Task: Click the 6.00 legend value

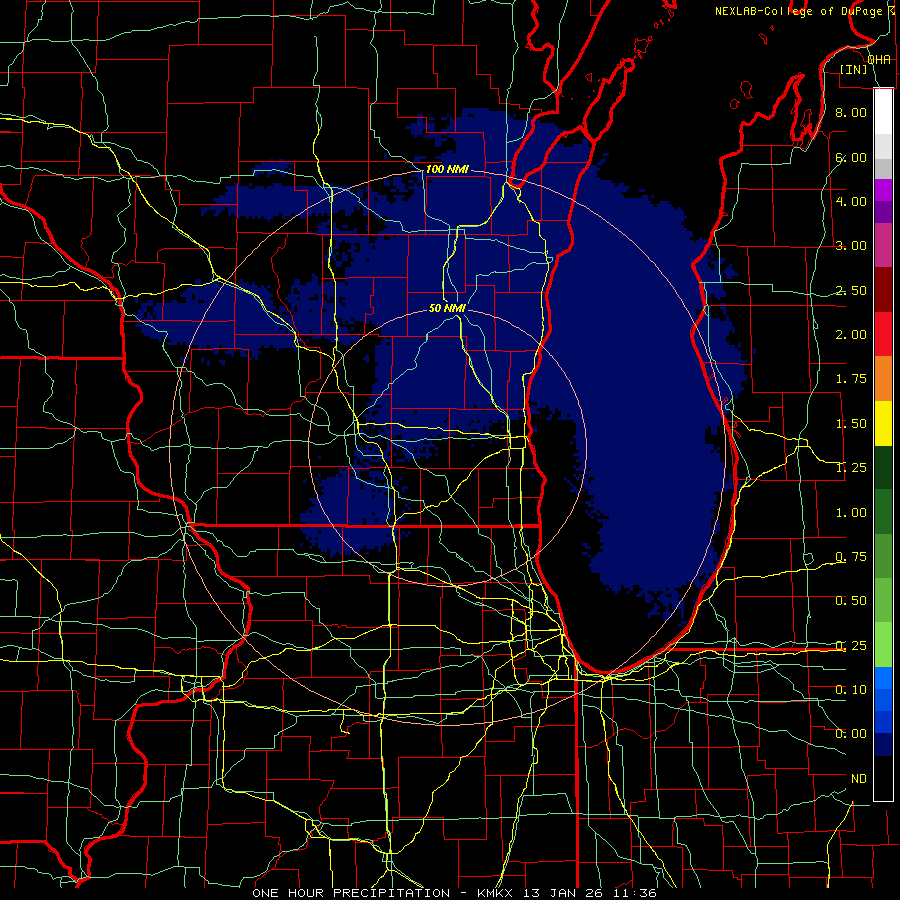Action: pos(851,157)
